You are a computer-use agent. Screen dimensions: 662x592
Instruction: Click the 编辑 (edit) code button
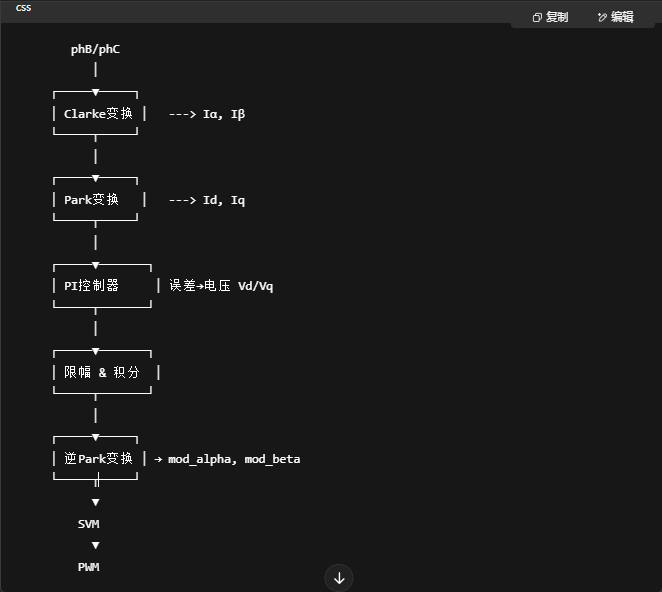click(x=616, y=17)
